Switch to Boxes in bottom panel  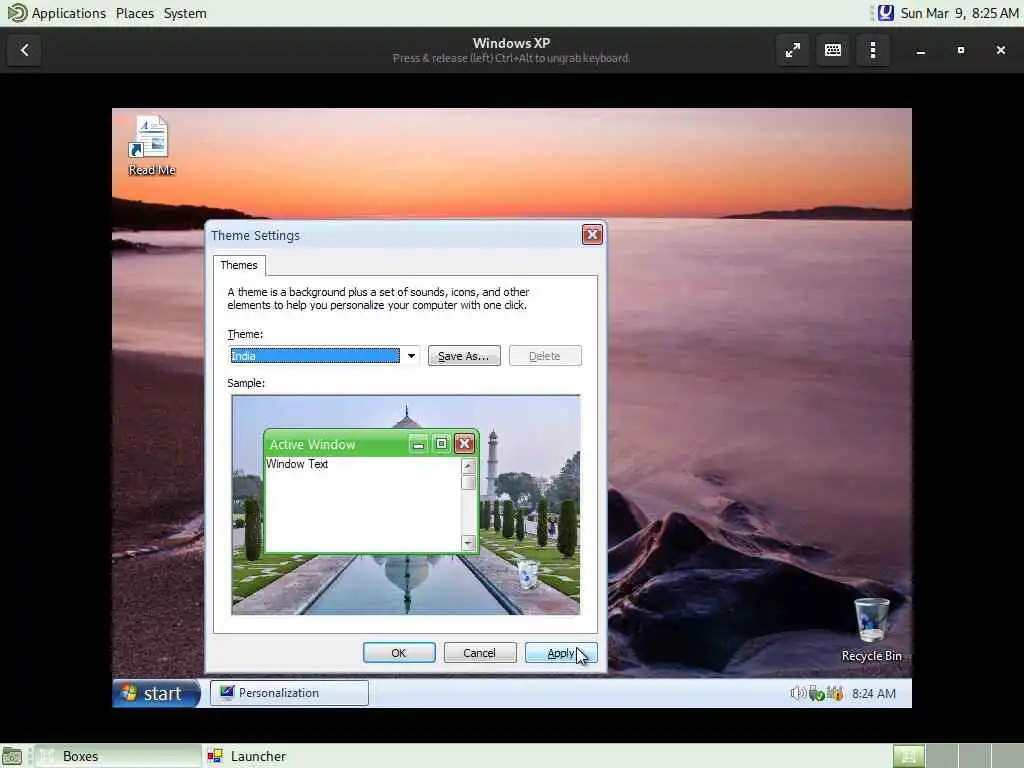(x=118, y=756)
